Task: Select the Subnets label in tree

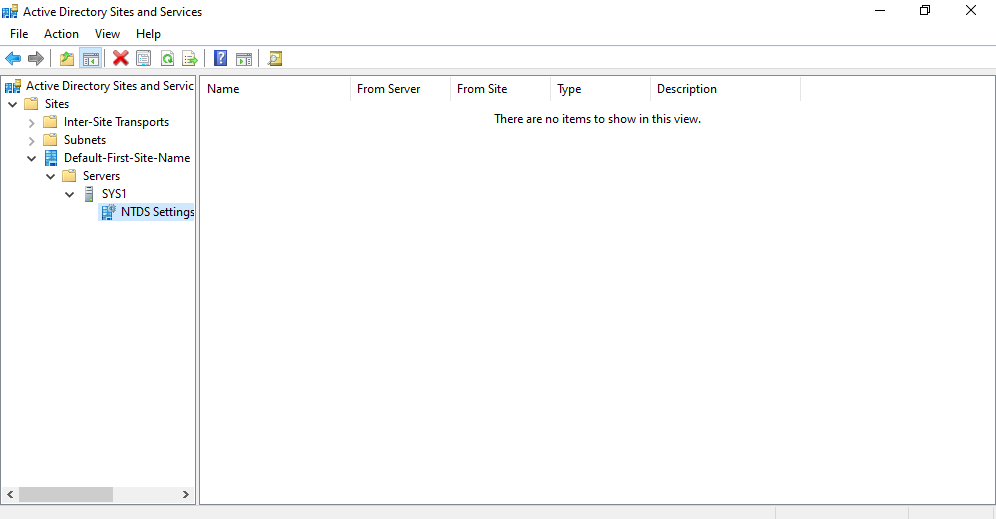Action: point(84,140)
